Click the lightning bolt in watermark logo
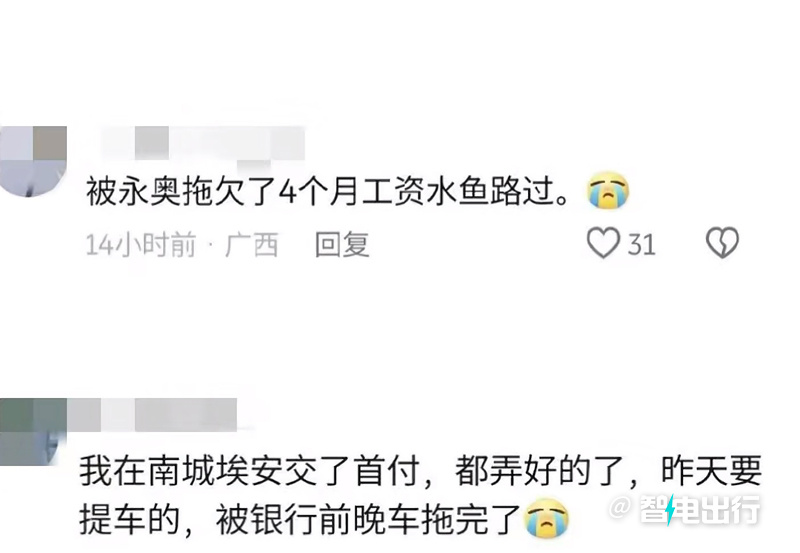This screenshot has width=800, height=553. tap(670, 509)
